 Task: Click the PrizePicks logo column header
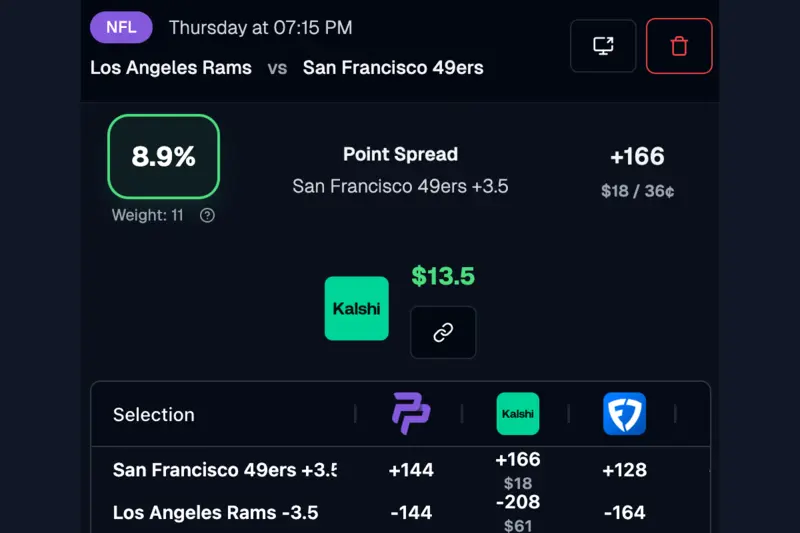411,414
